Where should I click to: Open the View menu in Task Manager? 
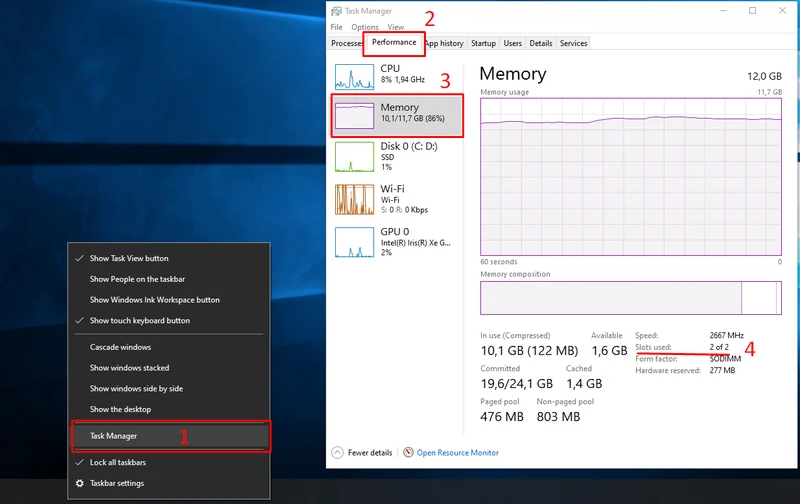395,27
